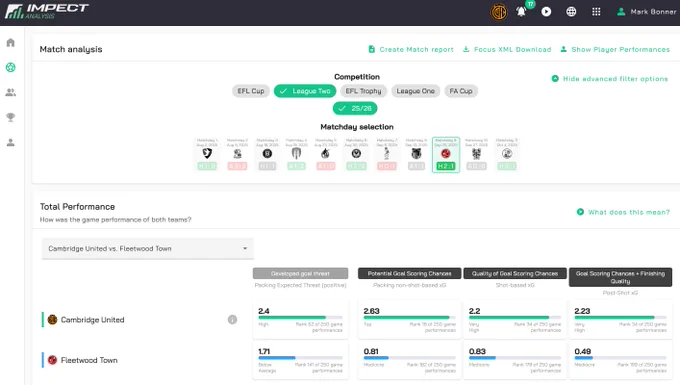Open the globe language selector
The width and height of the screenshot is (680, 385).
[571, 12]
